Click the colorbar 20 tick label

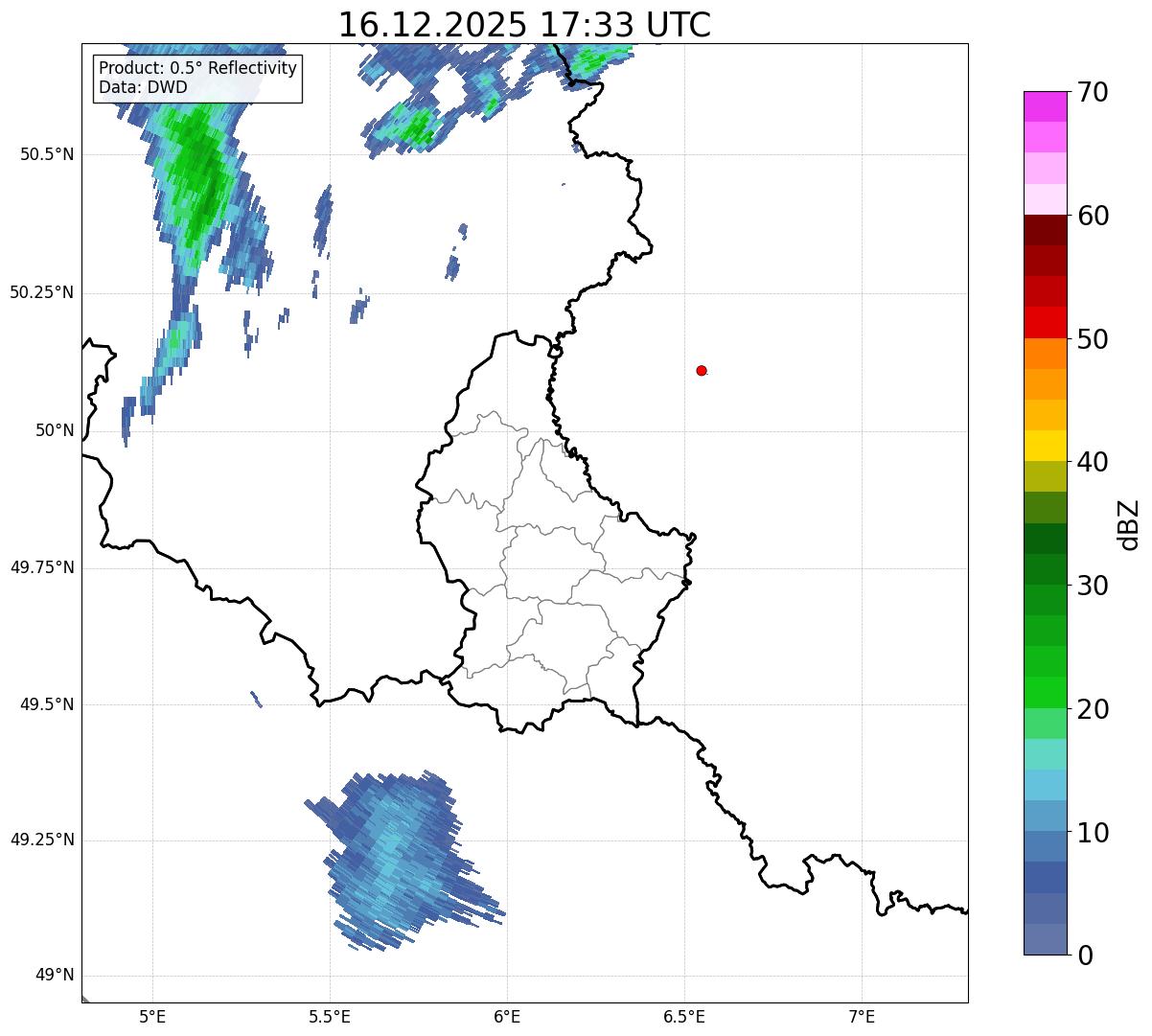(1092, 708)
